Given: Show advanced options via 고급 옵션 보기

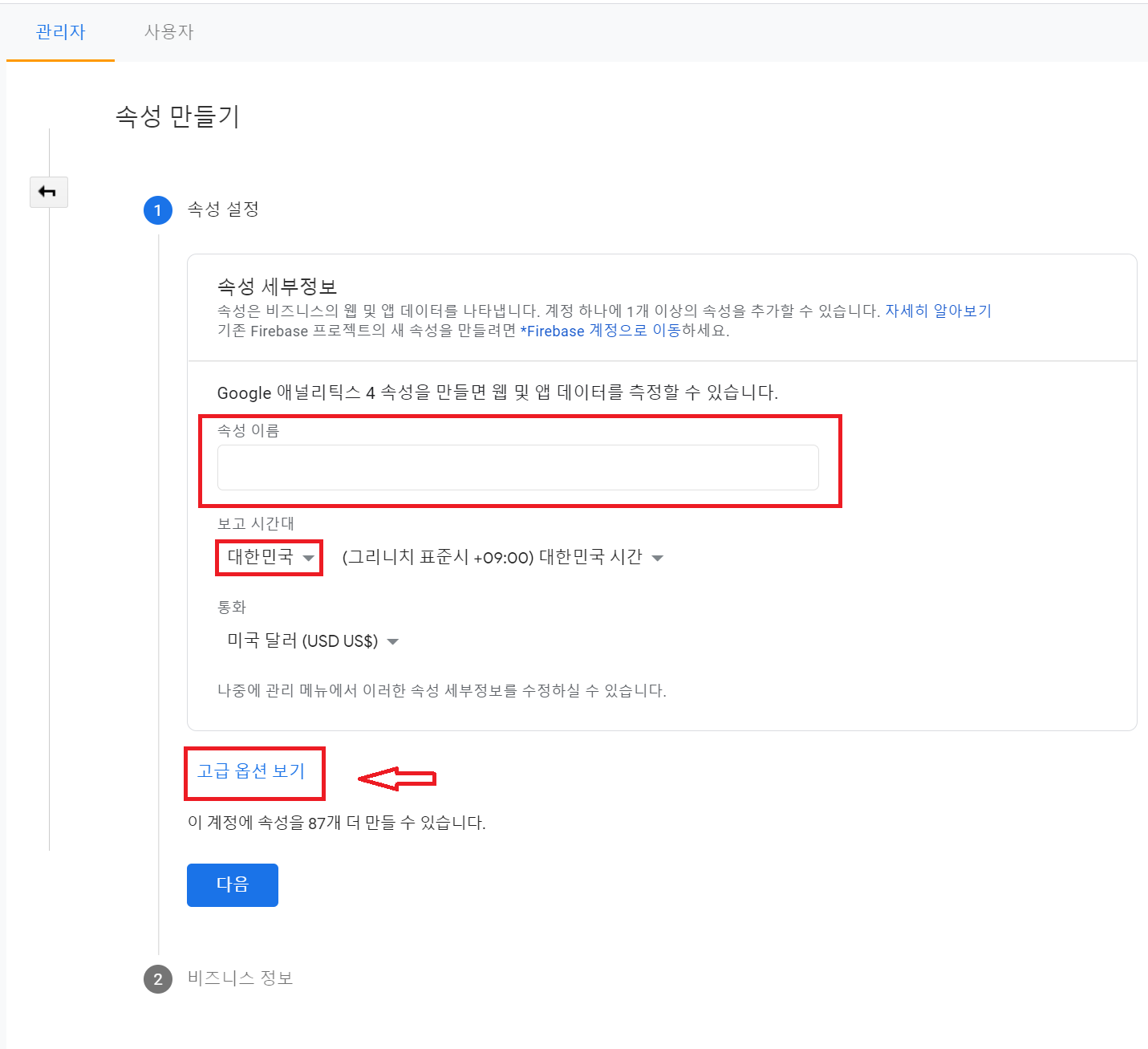Looking at the screenshot, I should pyautogui.click(x=251, y=771).
